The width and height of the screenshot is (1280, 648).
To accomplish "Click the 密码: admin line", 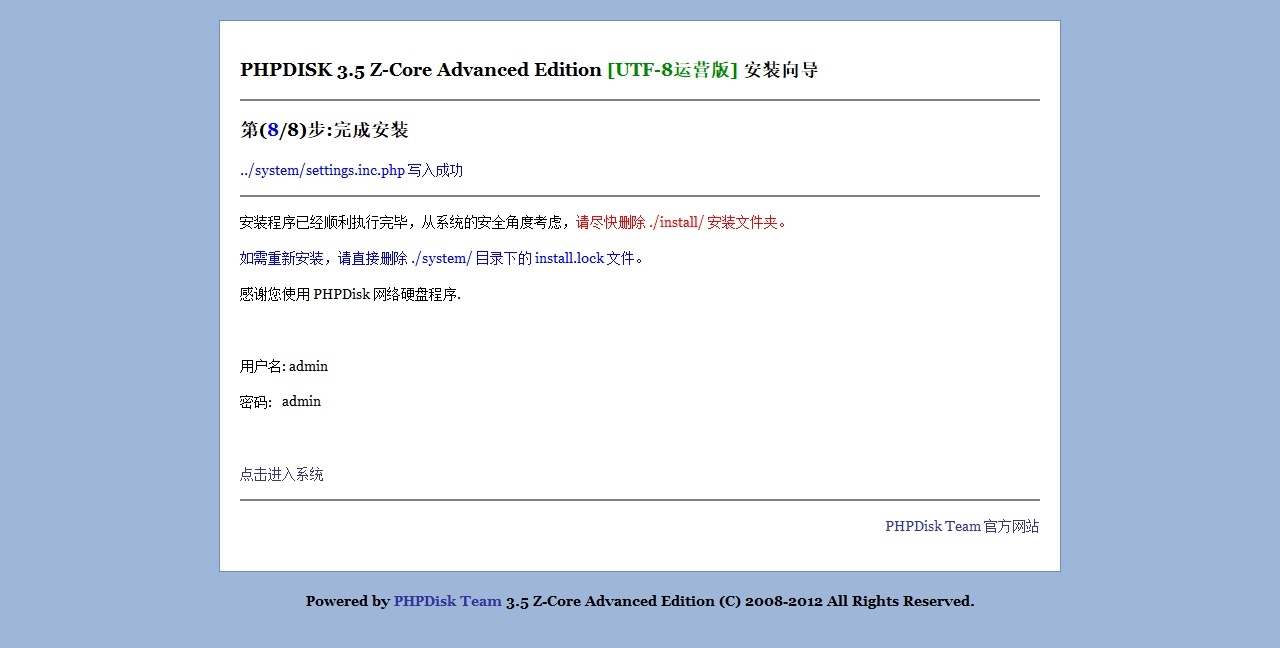I will (x=280, y=401).
